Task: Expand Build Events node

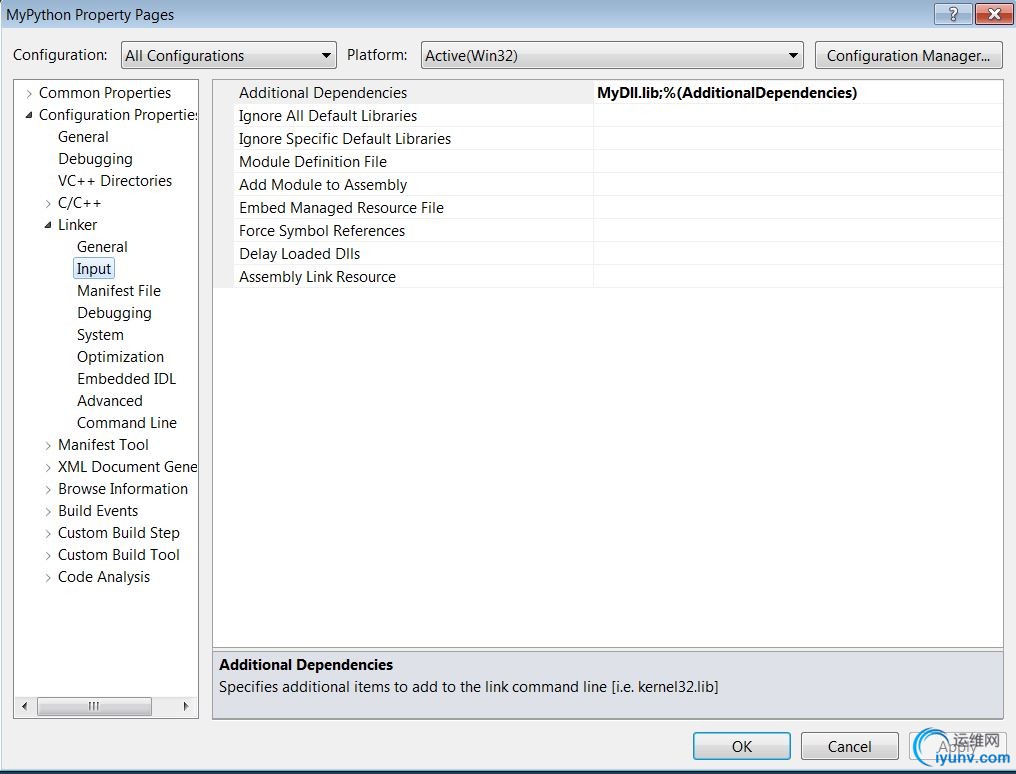Action: (x=48, y=512)
